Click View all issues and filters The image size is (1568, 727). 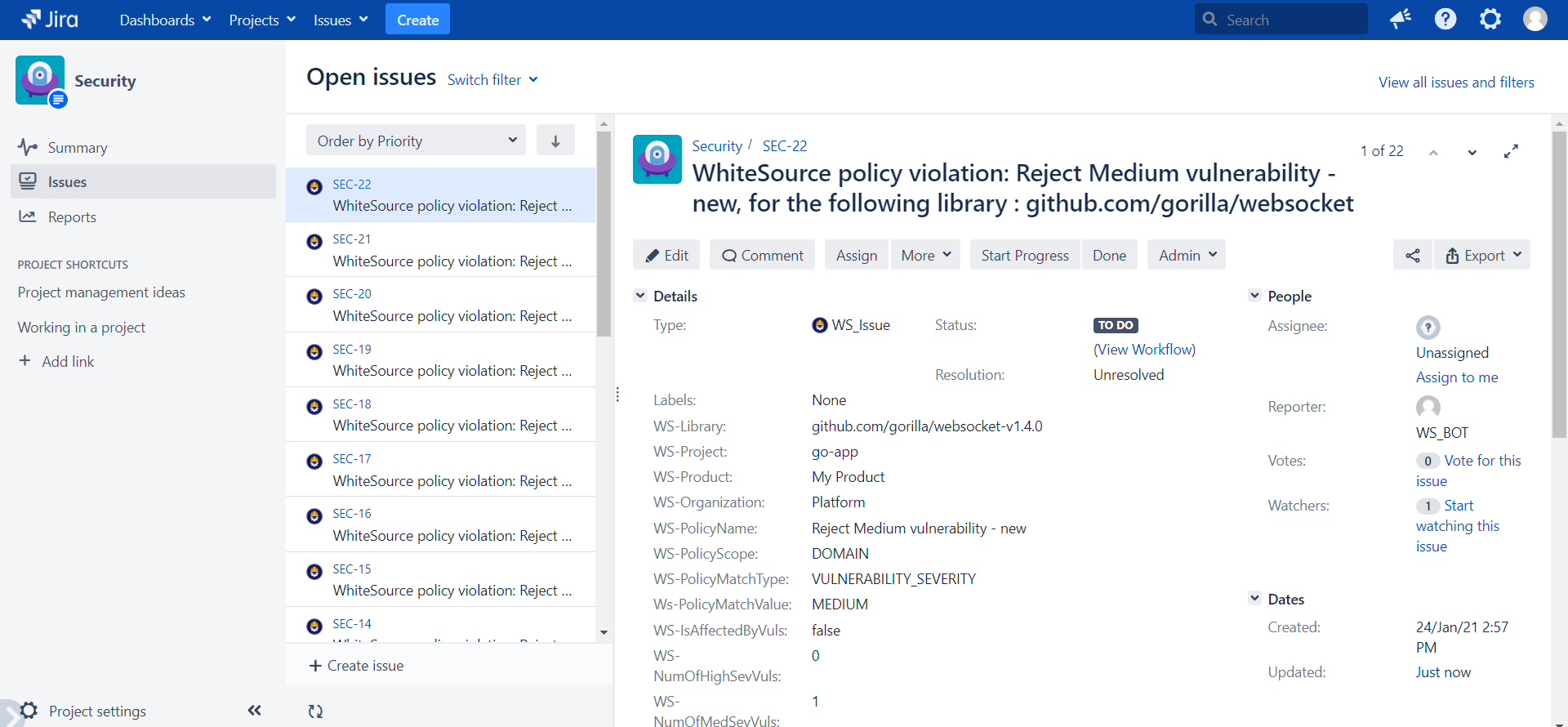pyautogui.click(x=1456, y=83)
